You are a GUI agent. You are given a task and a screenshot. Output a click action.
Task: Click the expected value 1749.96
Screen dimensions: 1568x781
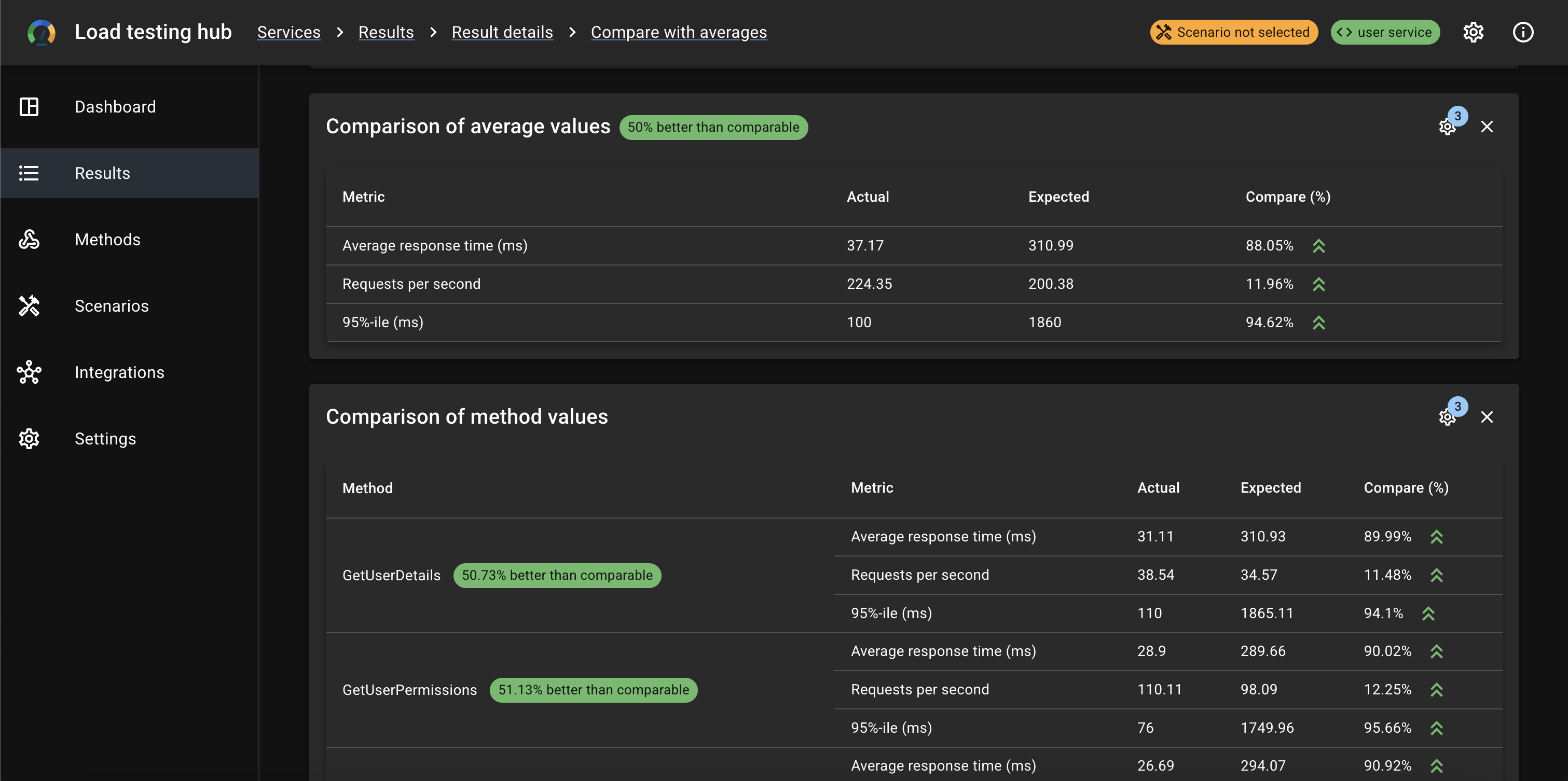coord(1267,728)
